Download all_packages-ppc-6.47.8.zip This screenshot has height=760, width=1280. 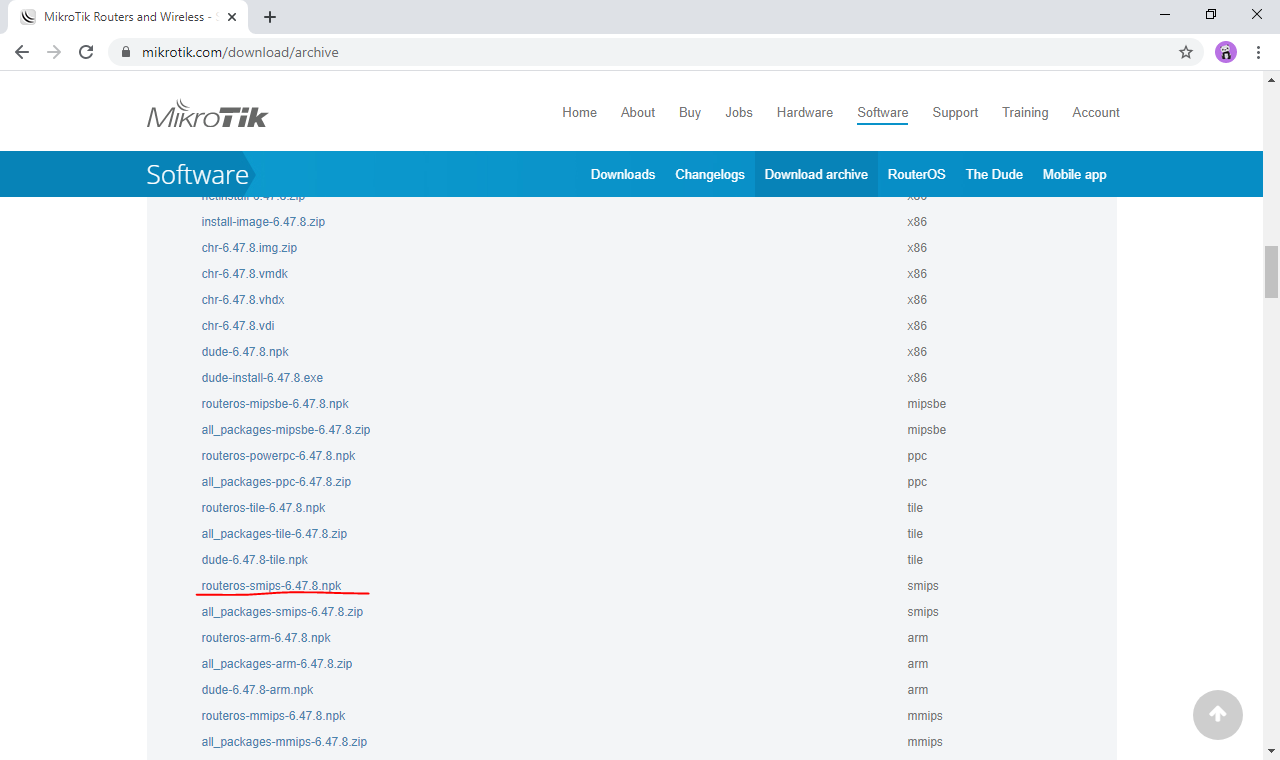click(276, 482)
